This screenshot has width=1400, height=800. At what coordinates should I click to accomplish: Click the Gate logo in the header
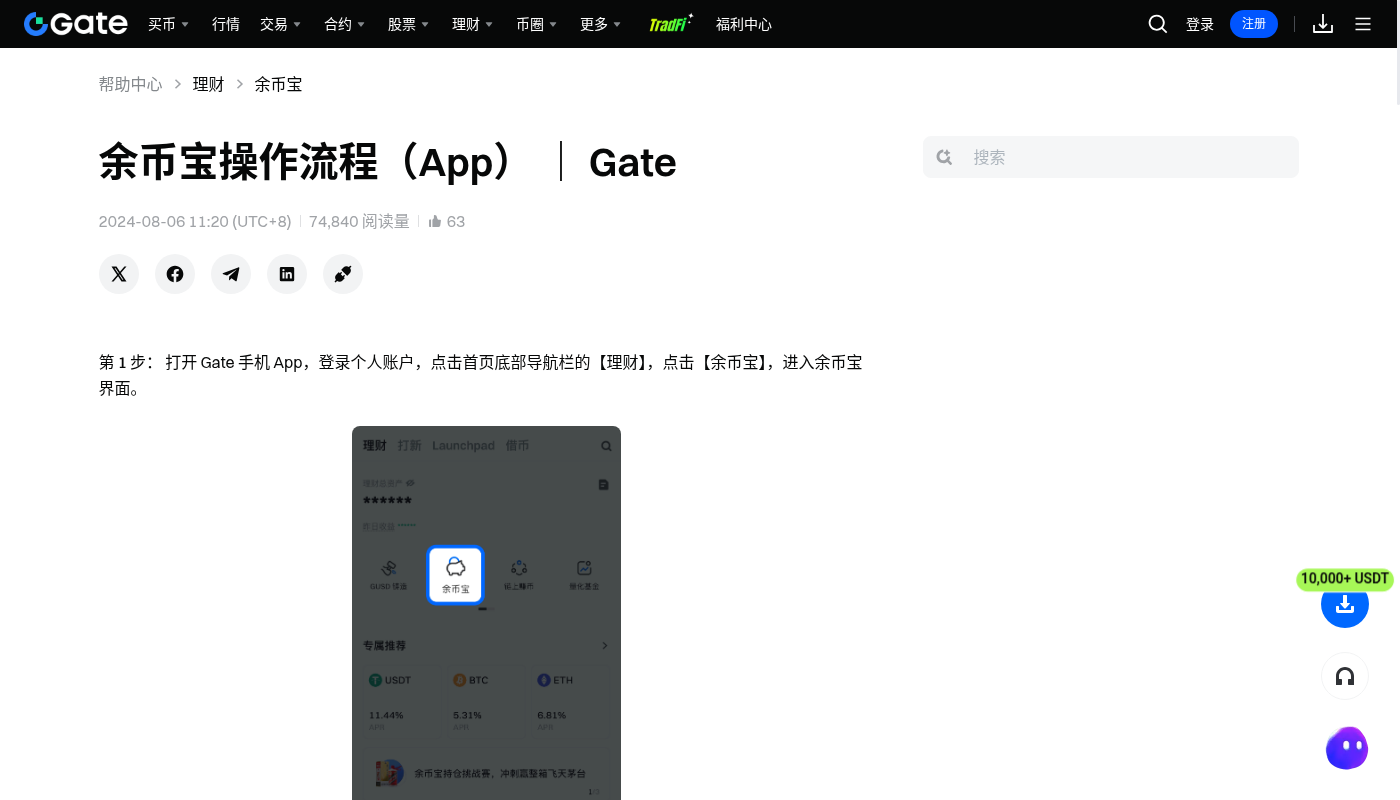point(76,24)
